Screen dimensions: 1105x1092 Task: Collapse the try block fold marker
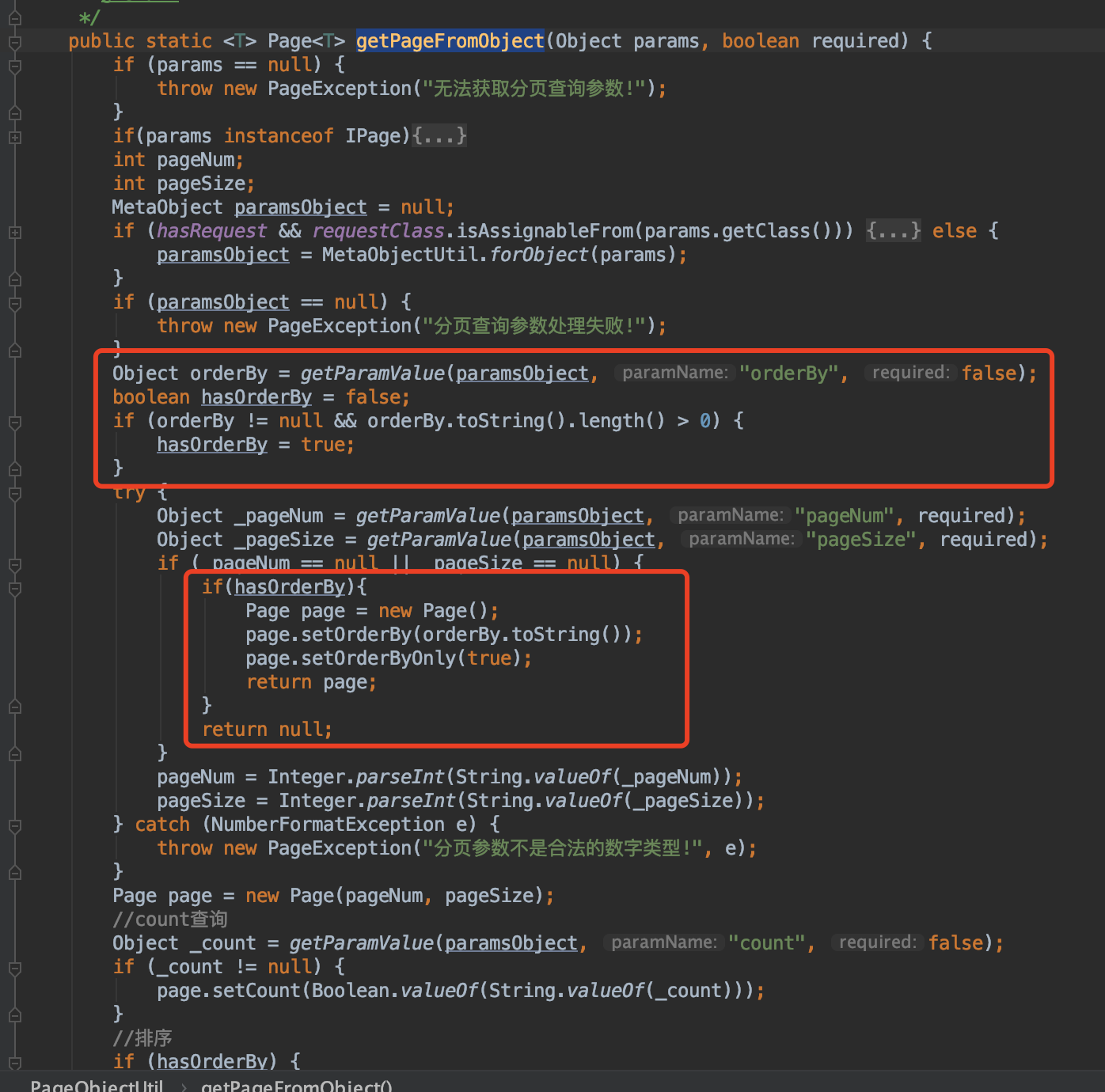coord(14,493)
